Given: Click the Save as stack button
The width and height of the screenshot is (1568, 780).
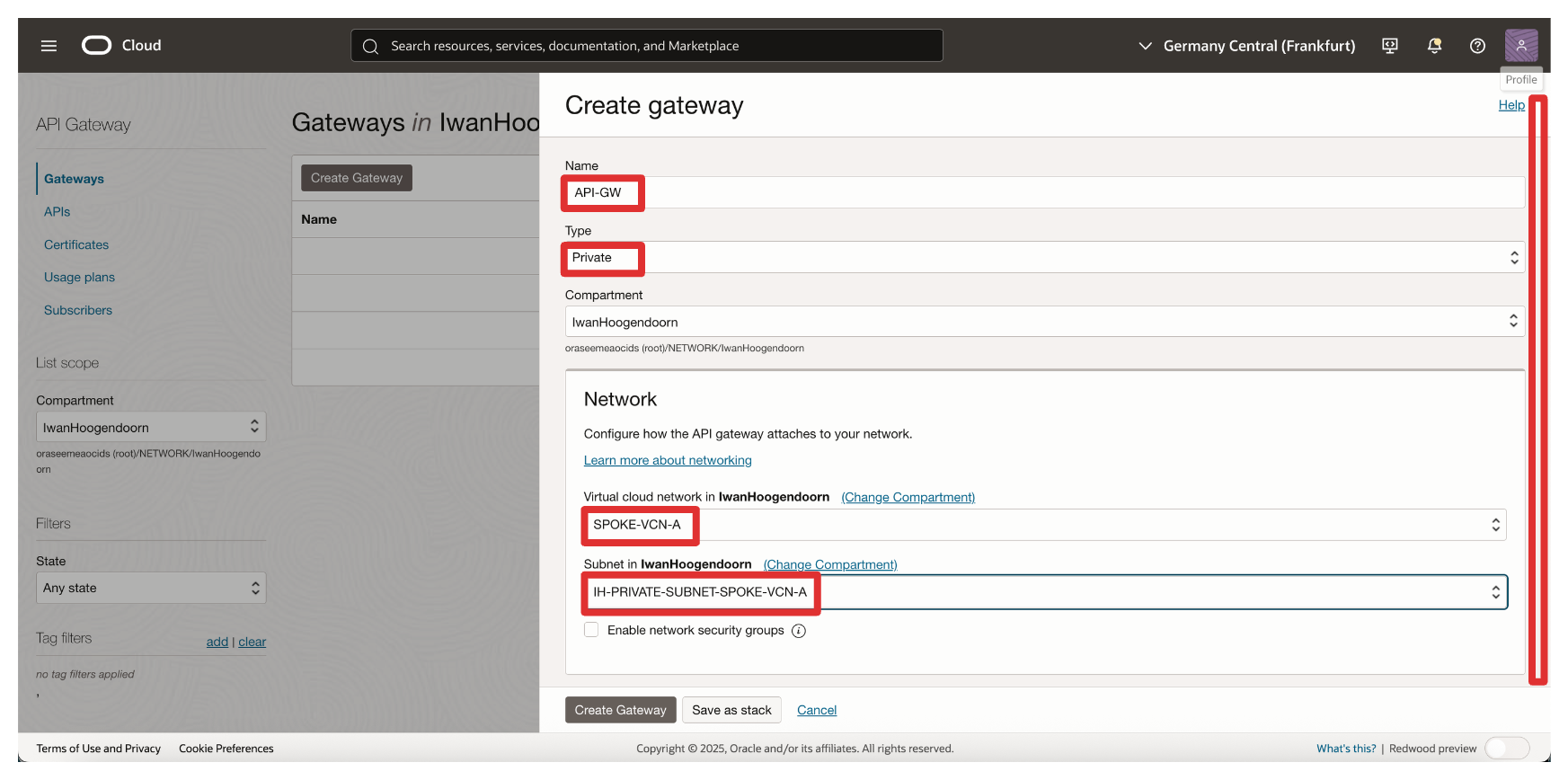Looking at the screenshot, I should click(731, 710).
